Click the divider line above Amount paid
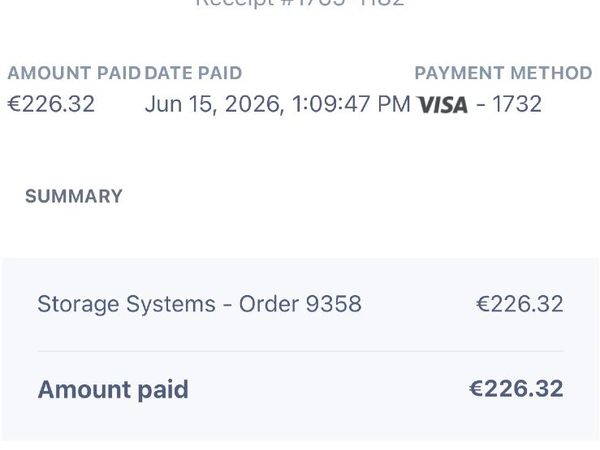The image size is (600, 450). 300,351
